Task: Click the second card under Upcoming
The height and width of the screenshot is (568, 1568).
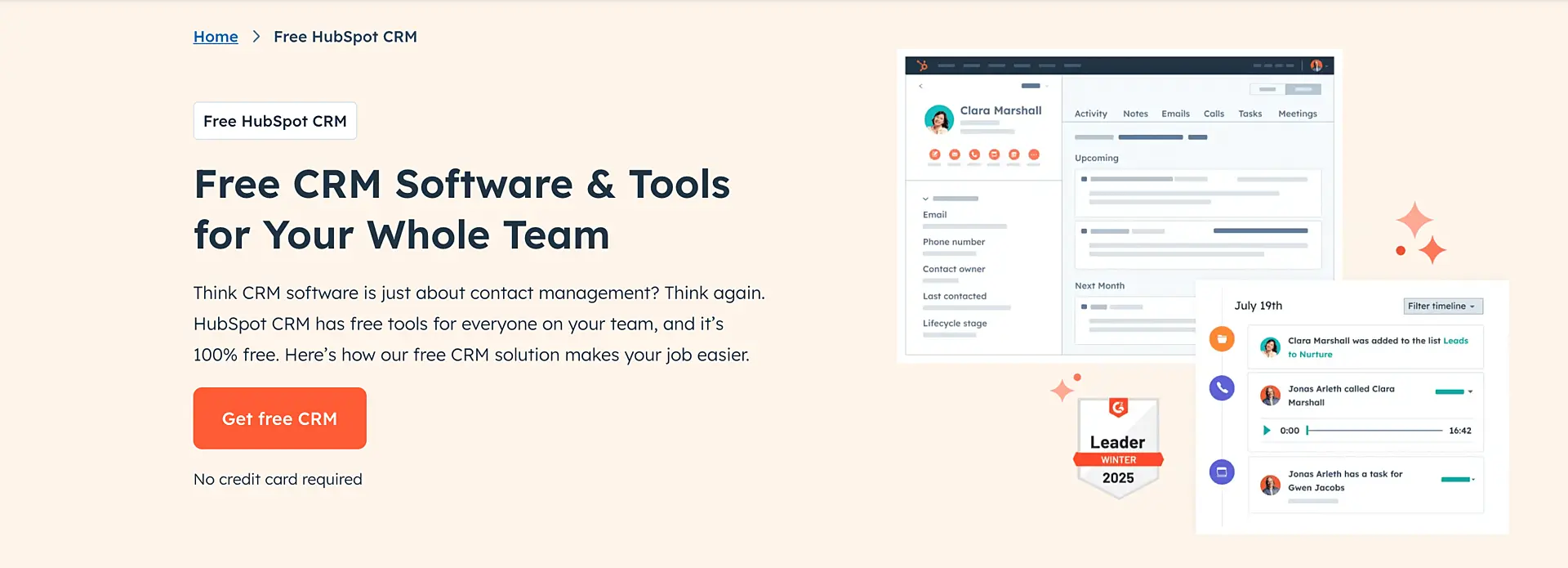Action: click(1198, 244)
